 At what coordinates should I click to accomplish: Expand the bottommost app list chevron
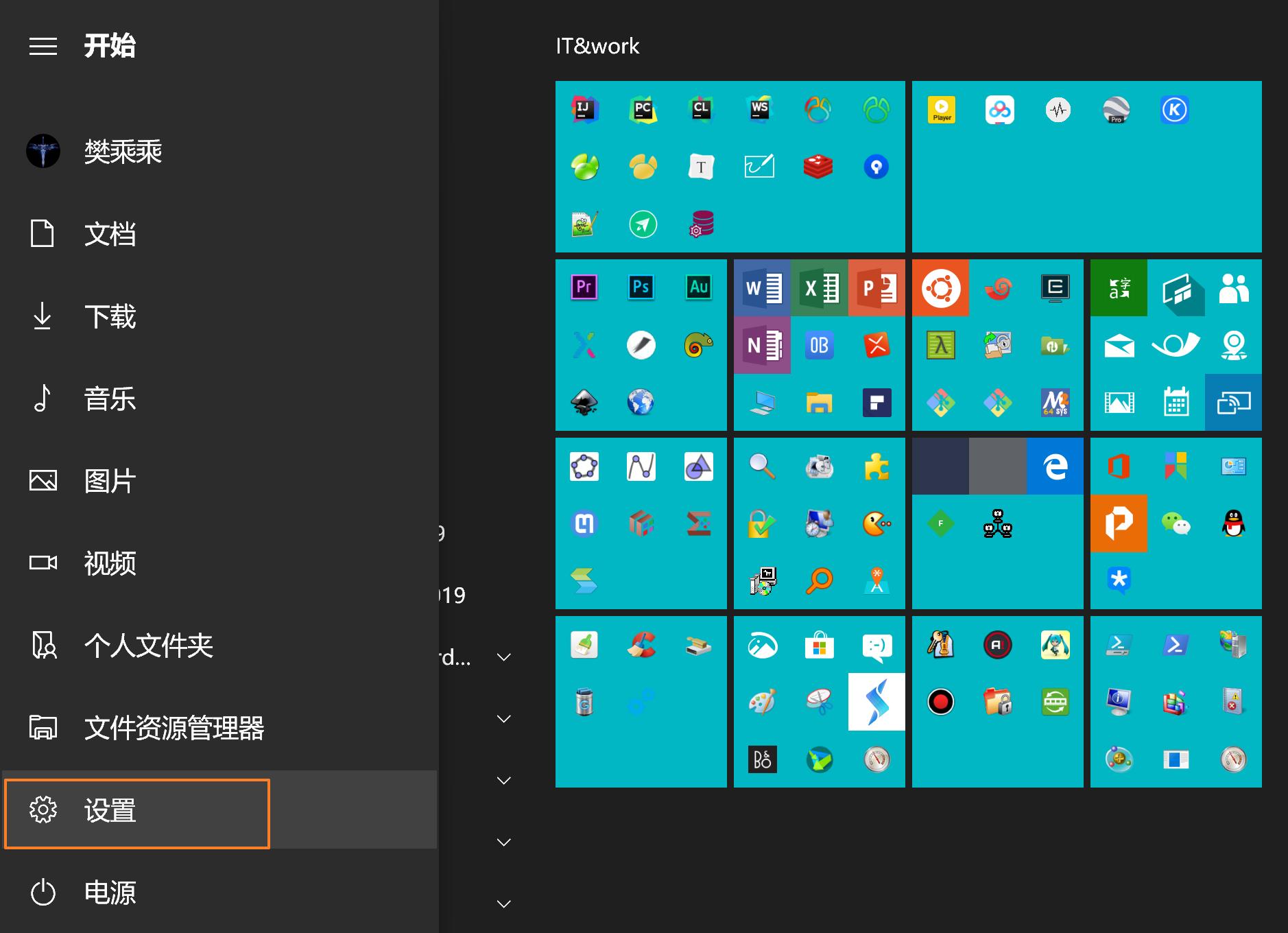(504, 904)
